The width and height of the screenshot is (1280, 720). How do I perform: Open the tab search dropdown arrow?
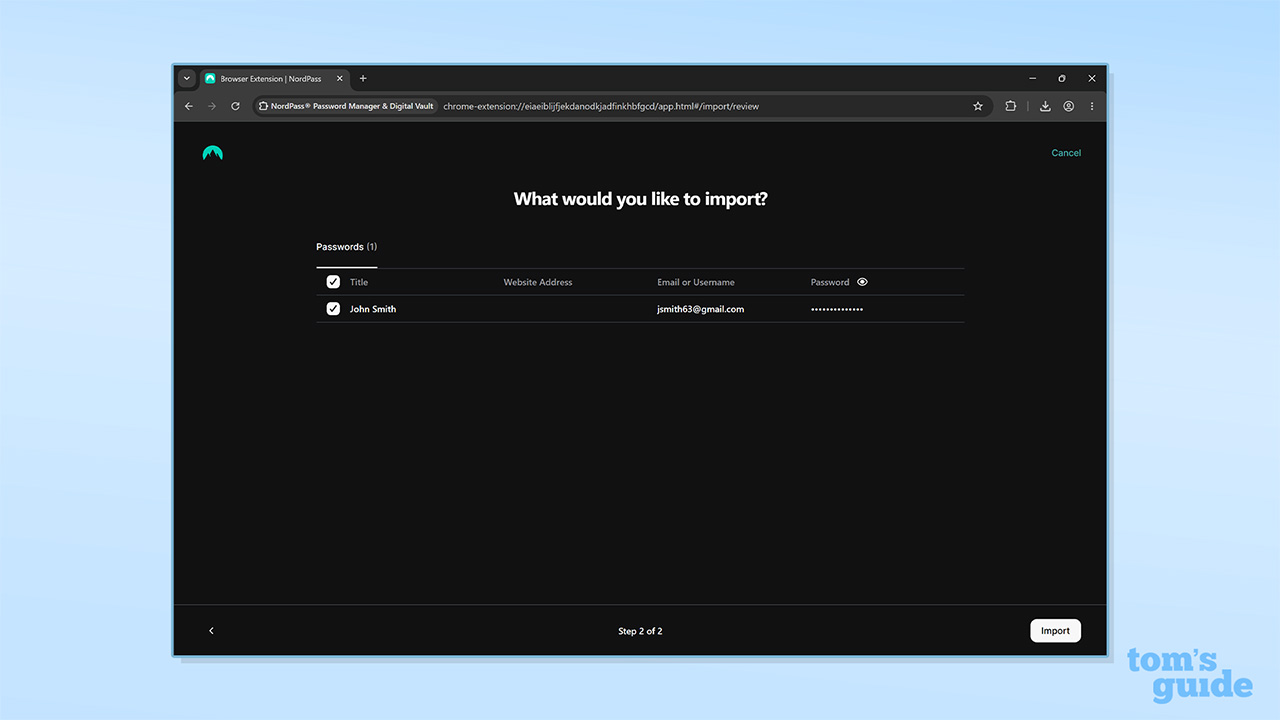186,78
